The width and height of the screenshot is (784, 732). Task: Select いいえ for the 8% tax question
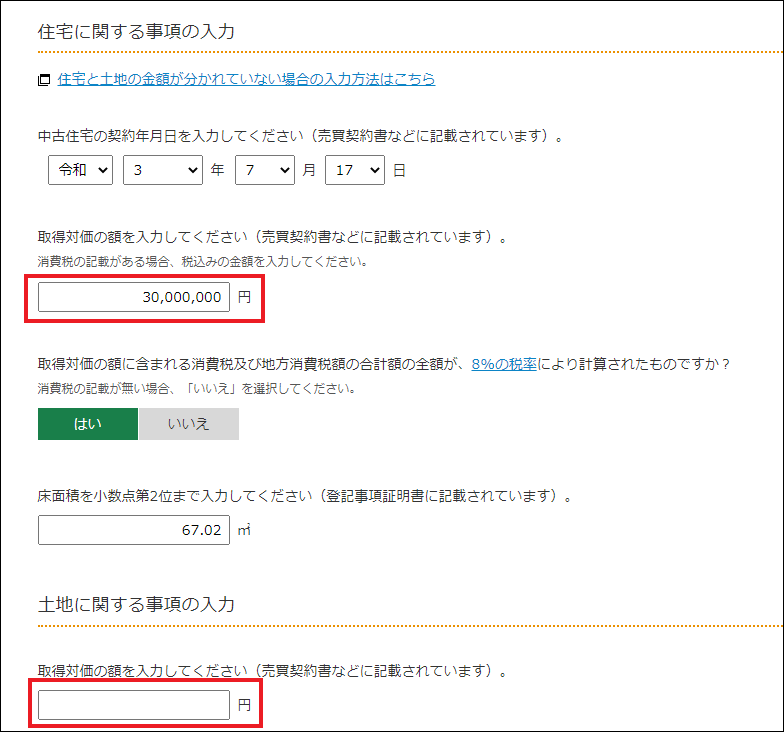click(189, 424)
